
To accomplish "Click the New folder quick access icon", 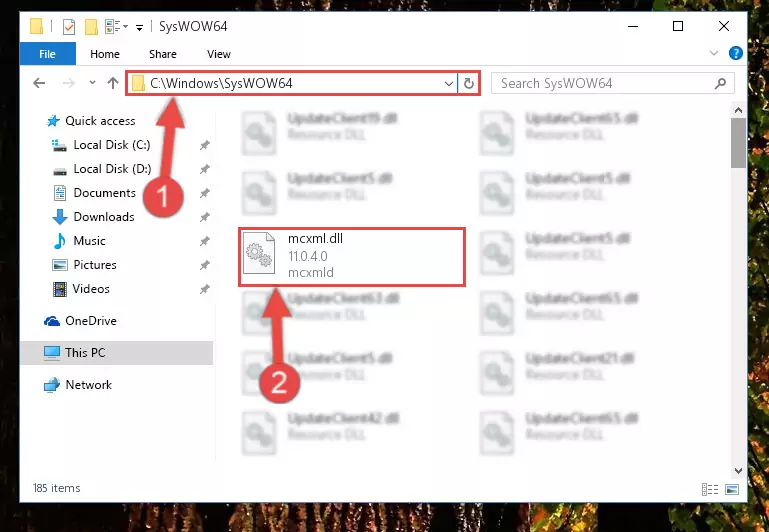I will tap(91, 26).
